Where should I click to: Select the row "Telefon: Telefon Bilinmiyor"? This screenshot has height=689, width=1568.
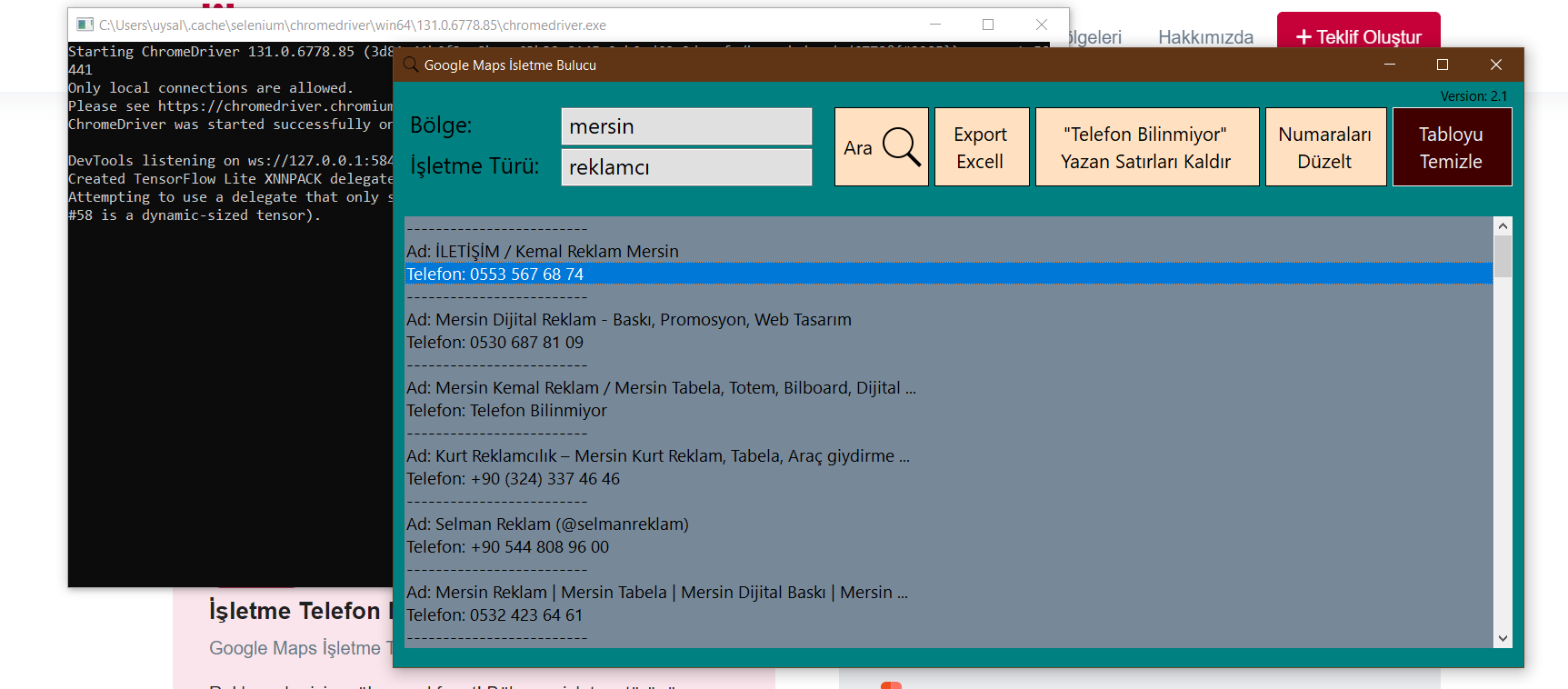click(948, 410)
